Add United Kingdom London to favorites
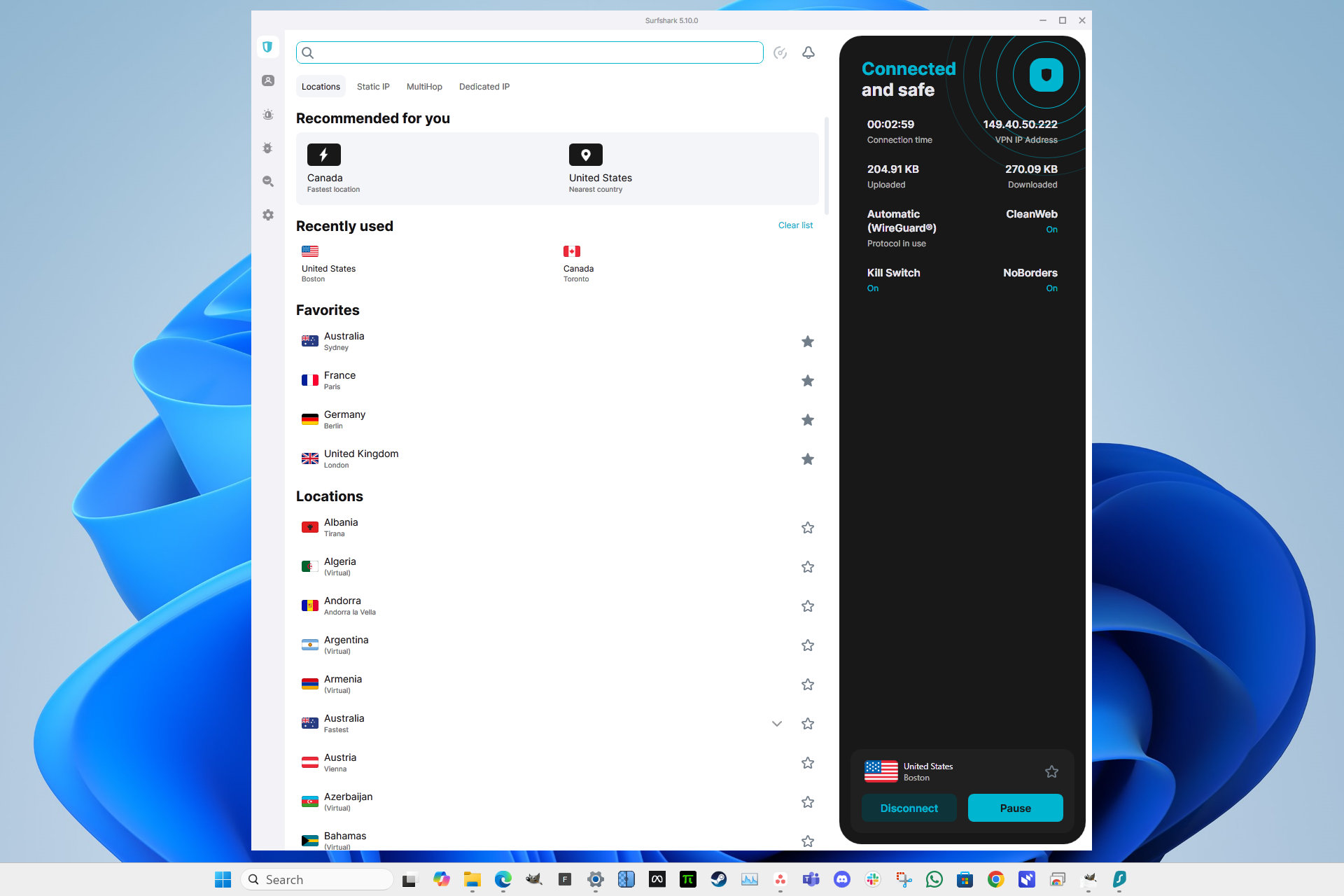This screenshot has height=896, width=1344. tap(807, 459)
